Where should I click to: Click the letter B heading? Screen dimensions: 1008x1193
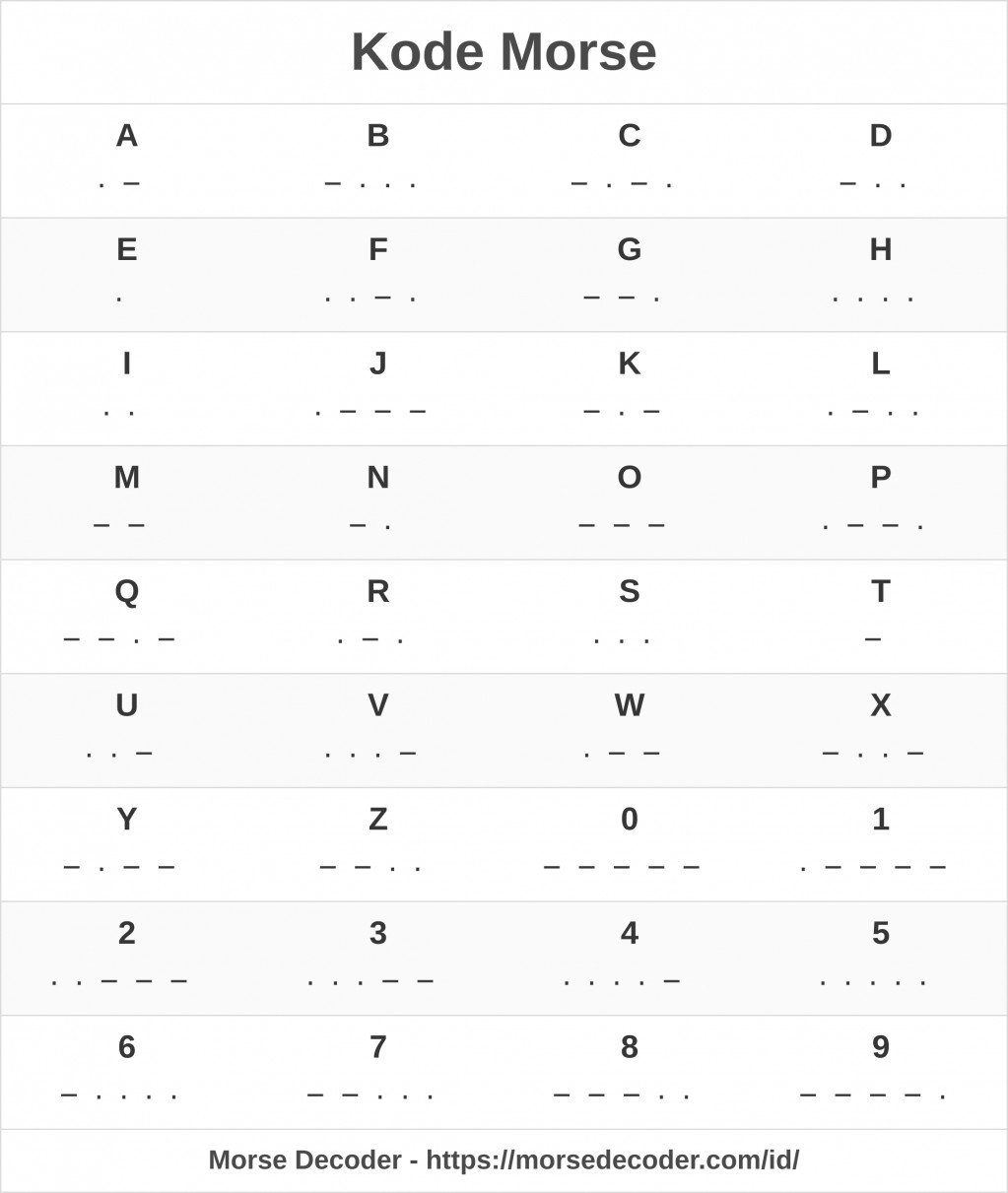(x=378, y=136)
